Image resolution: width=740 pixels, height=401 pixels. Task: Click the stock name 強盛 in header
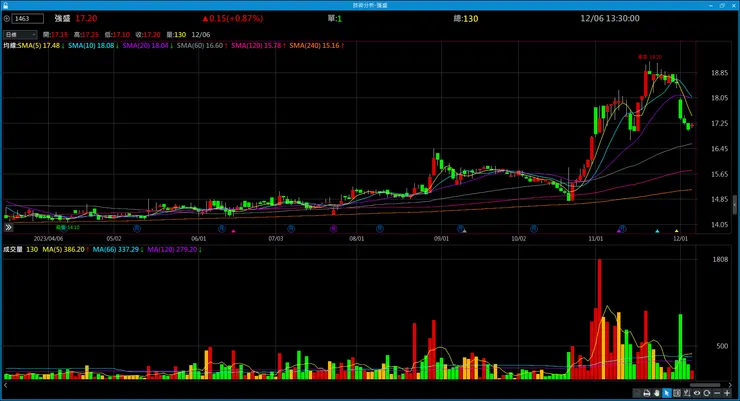point(62,18)
